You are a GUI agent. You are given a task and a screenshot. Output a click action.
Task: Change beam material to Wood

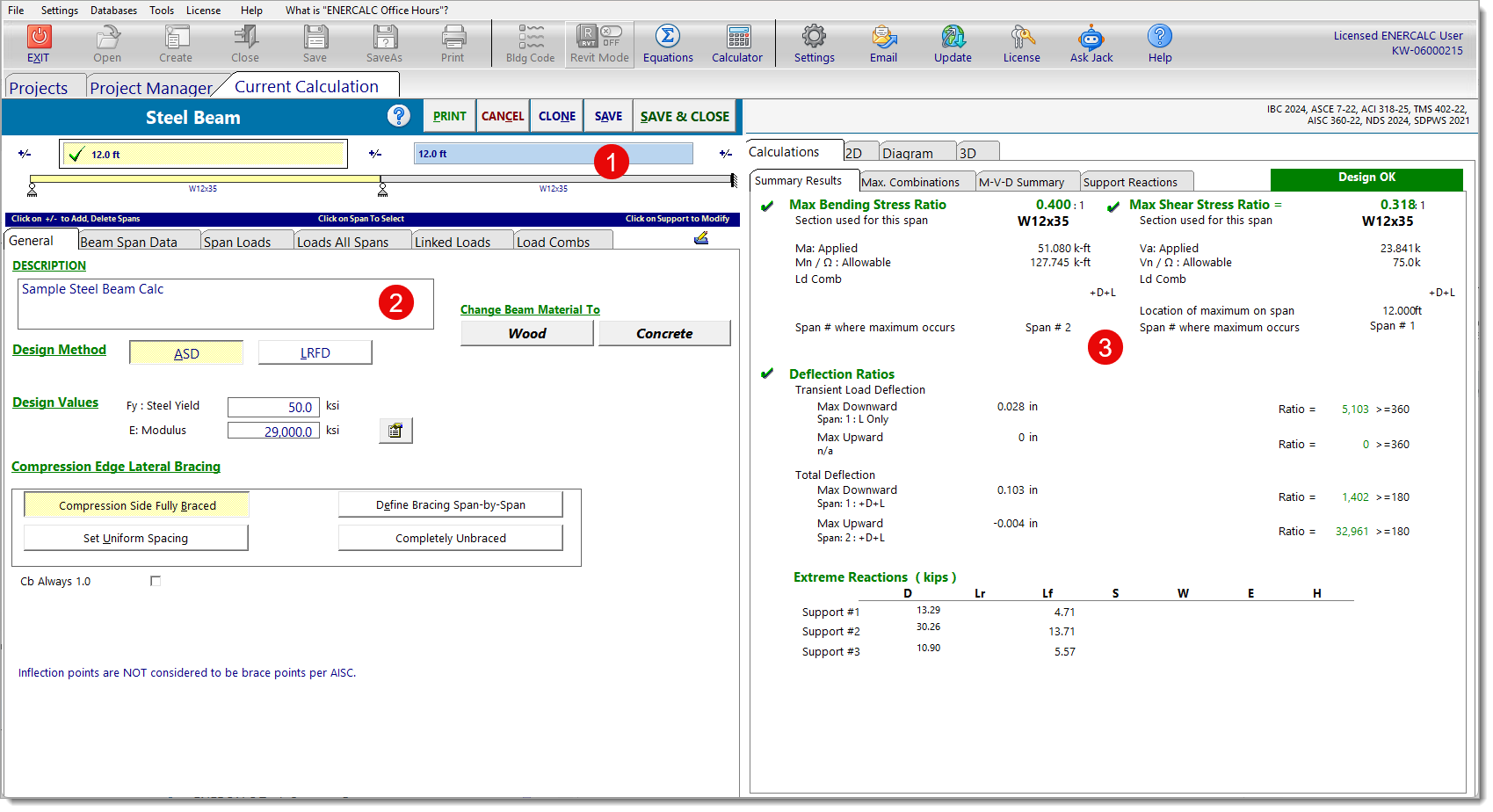coord(527,333)
